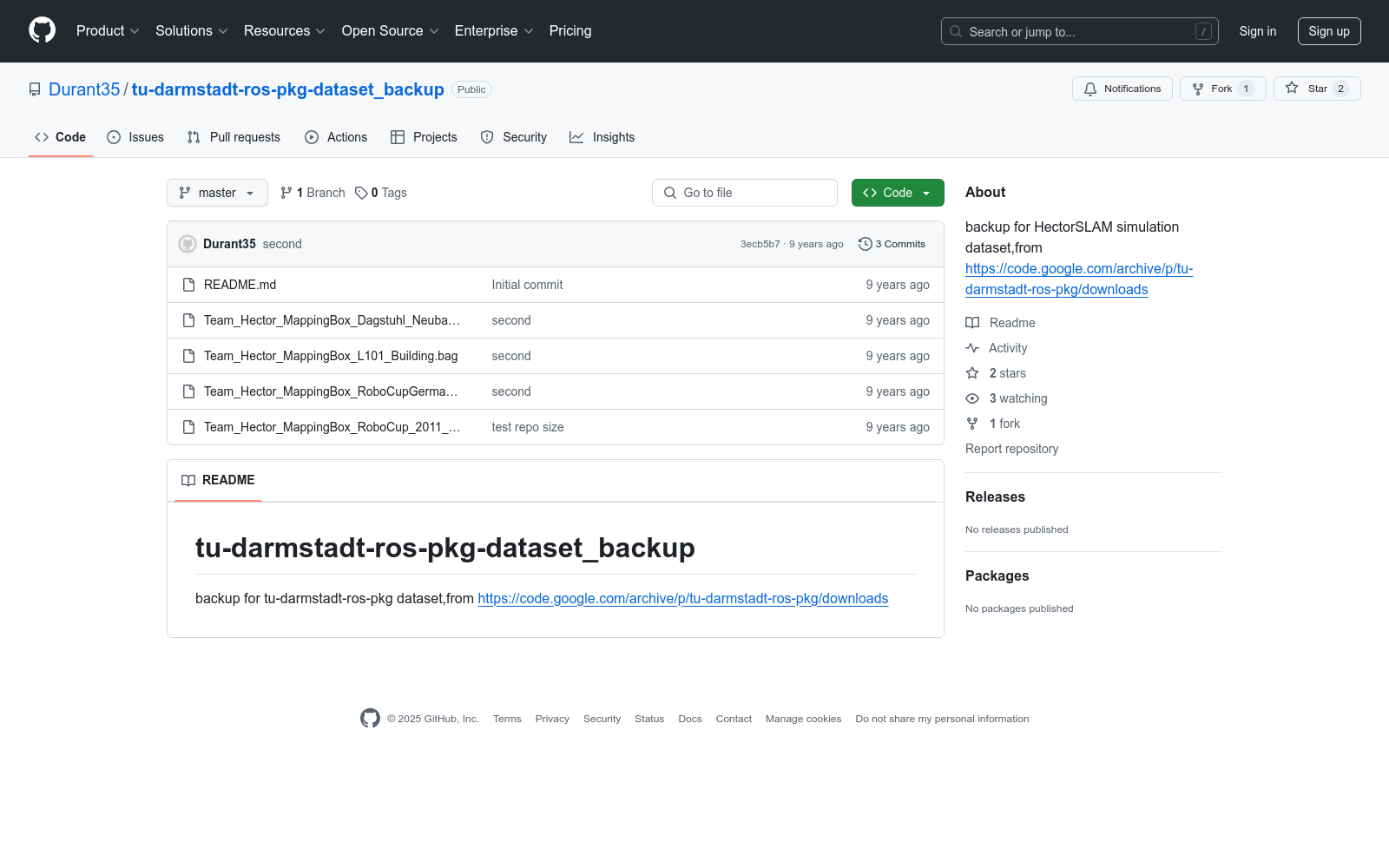Click the Terms footer link
1389x868 pixels.
click(507, 719)
